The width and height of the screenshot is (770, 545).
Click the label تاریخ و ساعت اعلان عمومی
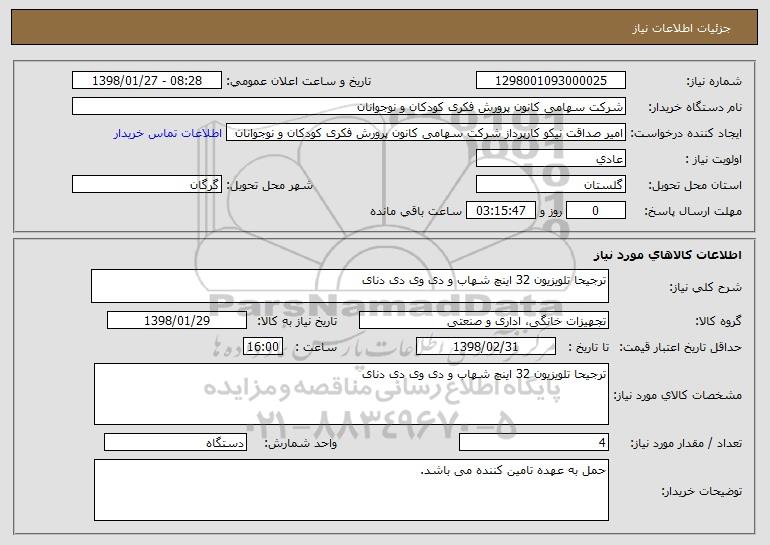(x=299, y=81)
